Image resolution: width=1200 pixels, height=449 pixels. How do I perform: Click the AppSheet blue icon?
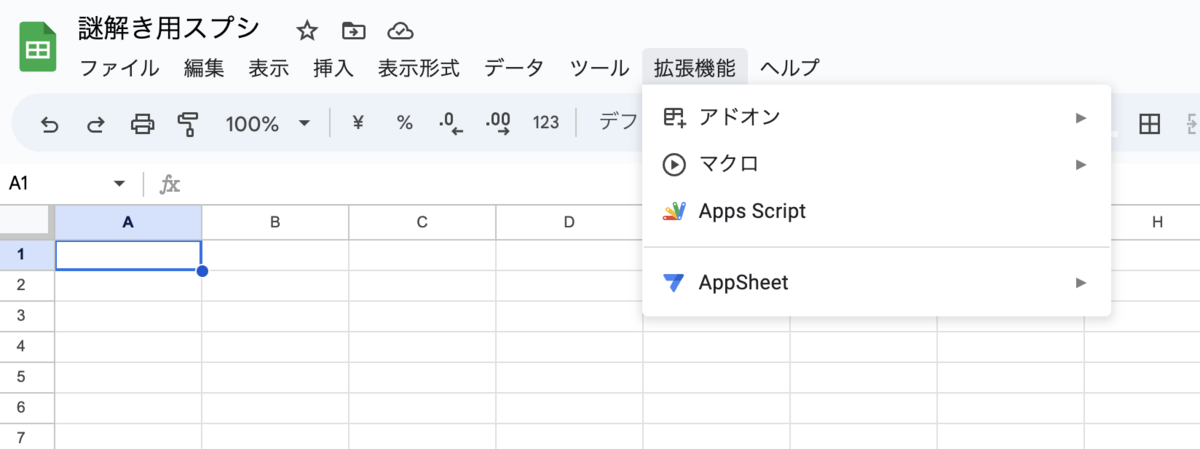coord(674,283)
